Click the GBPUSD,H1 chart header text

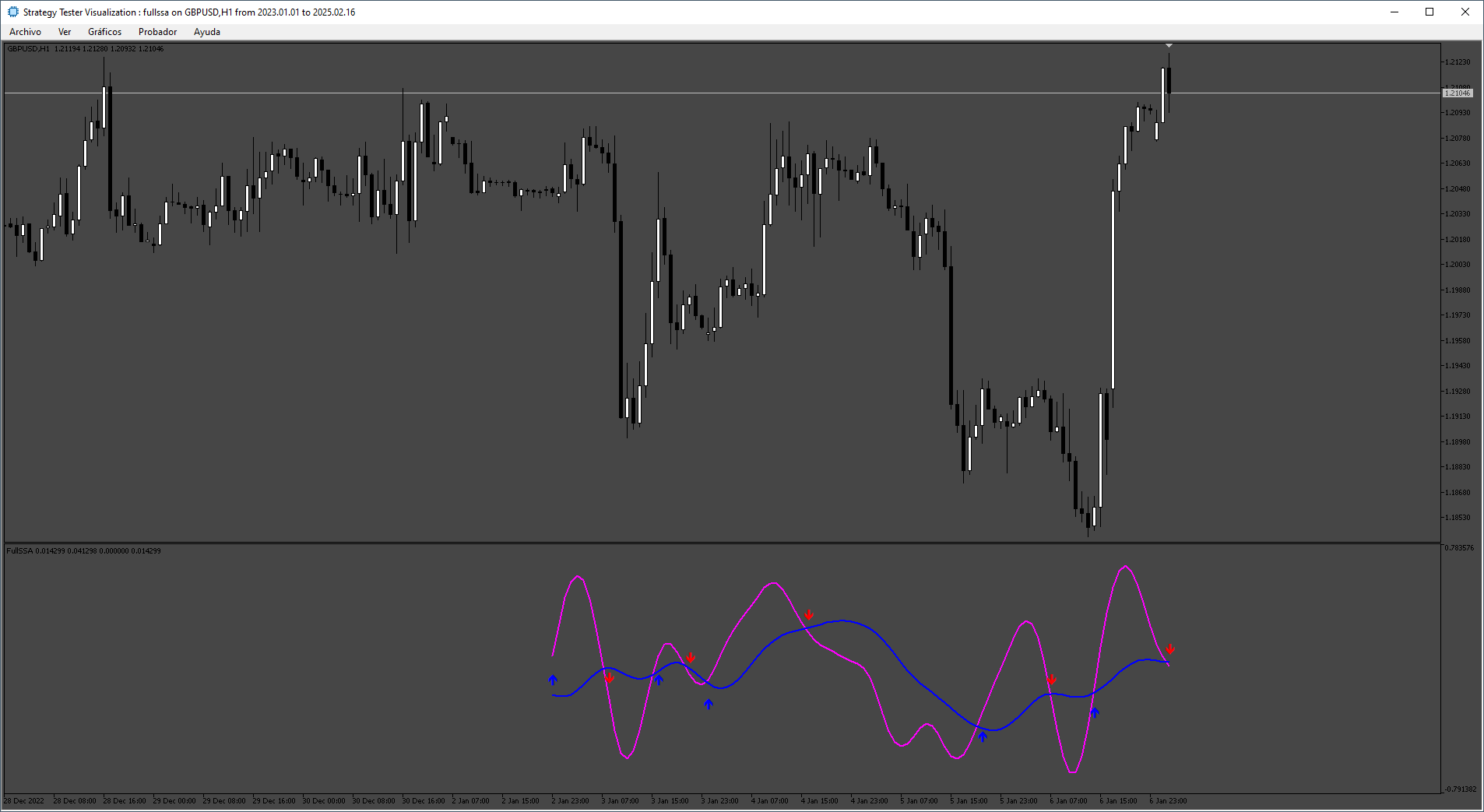tap(86, 49)
